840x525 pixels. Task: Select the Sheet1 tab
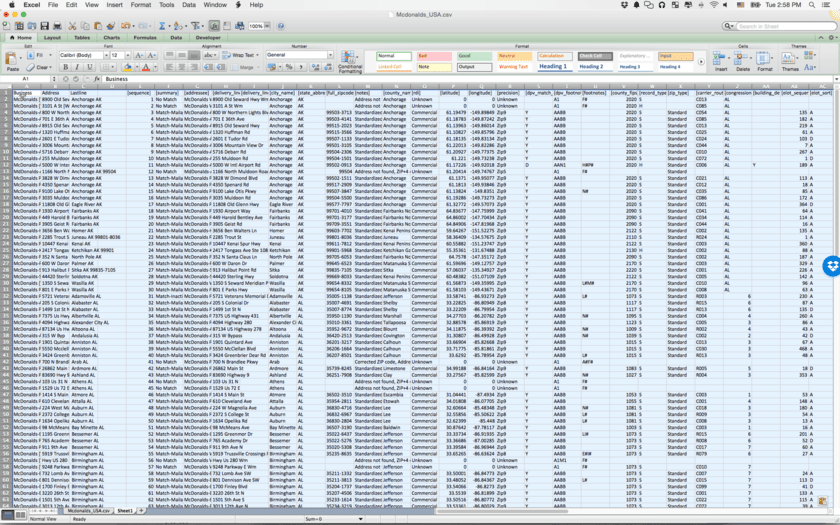tap(125, 511)
